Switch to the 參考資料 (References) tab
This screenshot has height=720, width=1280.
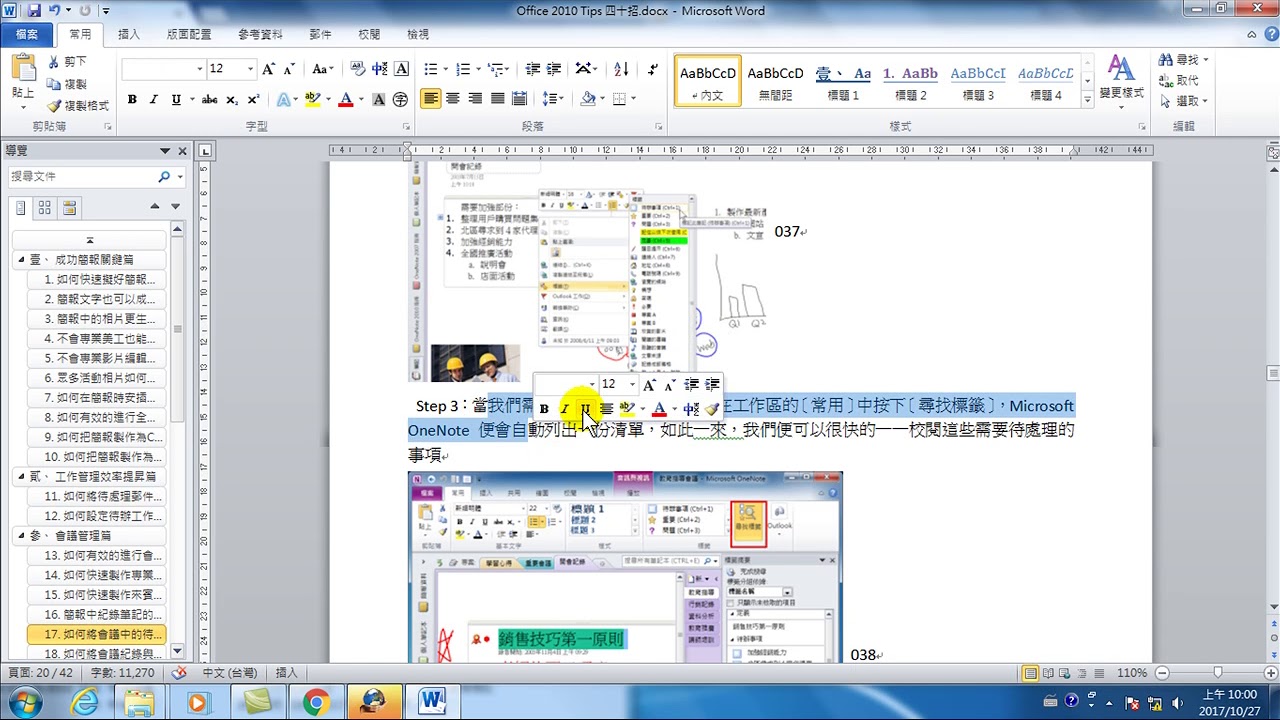(x=260, y=34)
